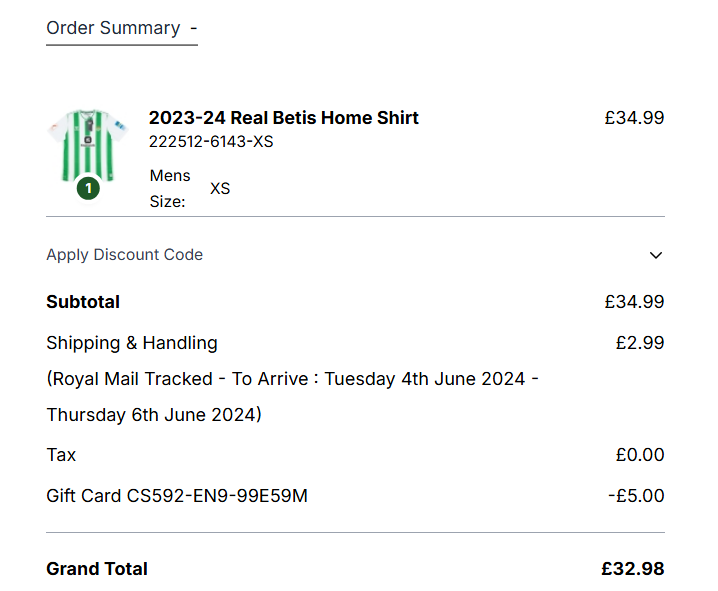Expand the Apply Discount Code section
Viewport: 718px width, 591px height.
tap(124, 255)
